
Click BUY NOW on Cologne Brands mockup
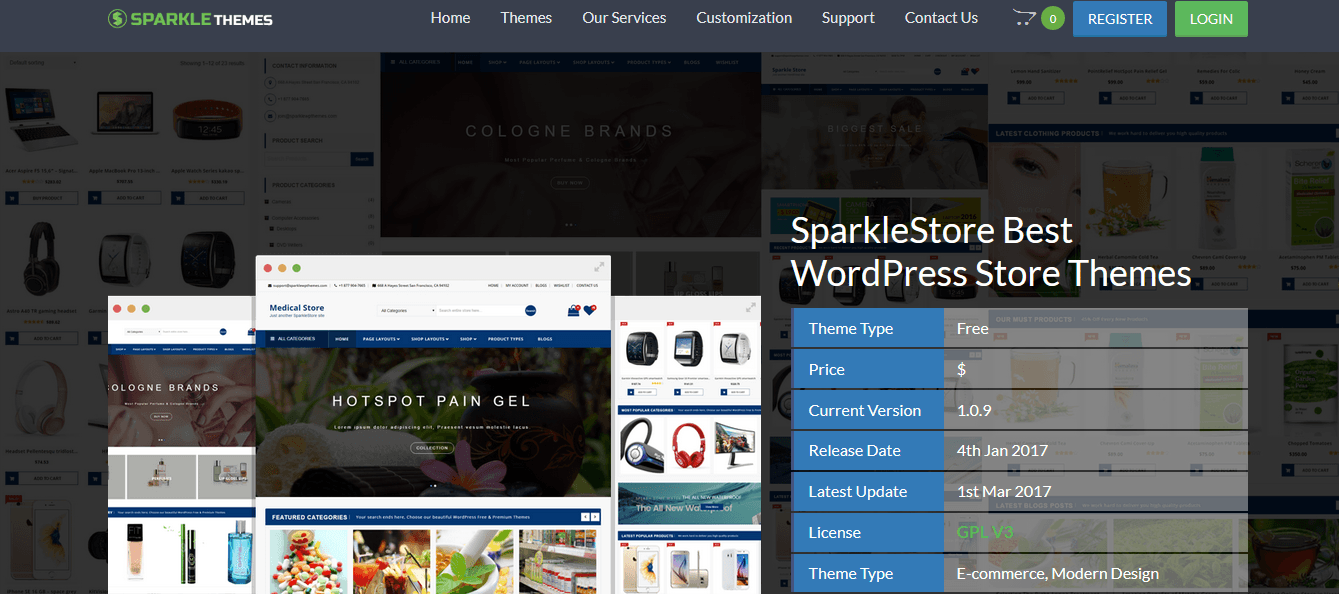point(161,415)
